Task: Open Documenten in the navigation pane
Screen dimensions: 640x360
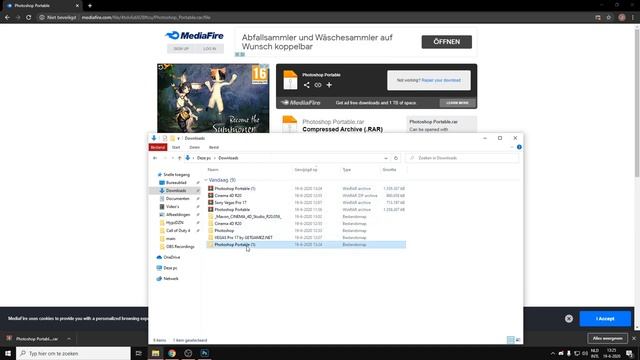Action: point(178,198)
